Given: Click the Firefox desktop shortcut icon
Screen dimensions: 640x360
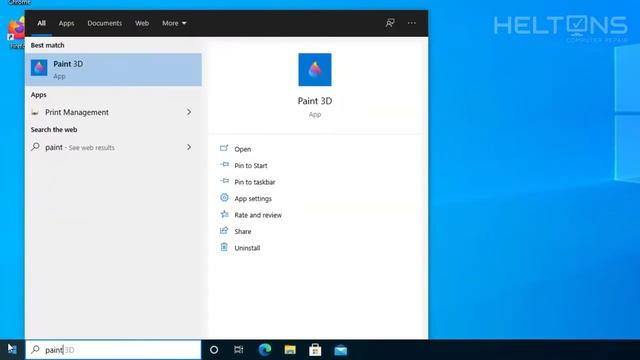Looking at the screenshot, I should [x=16, y=29].
